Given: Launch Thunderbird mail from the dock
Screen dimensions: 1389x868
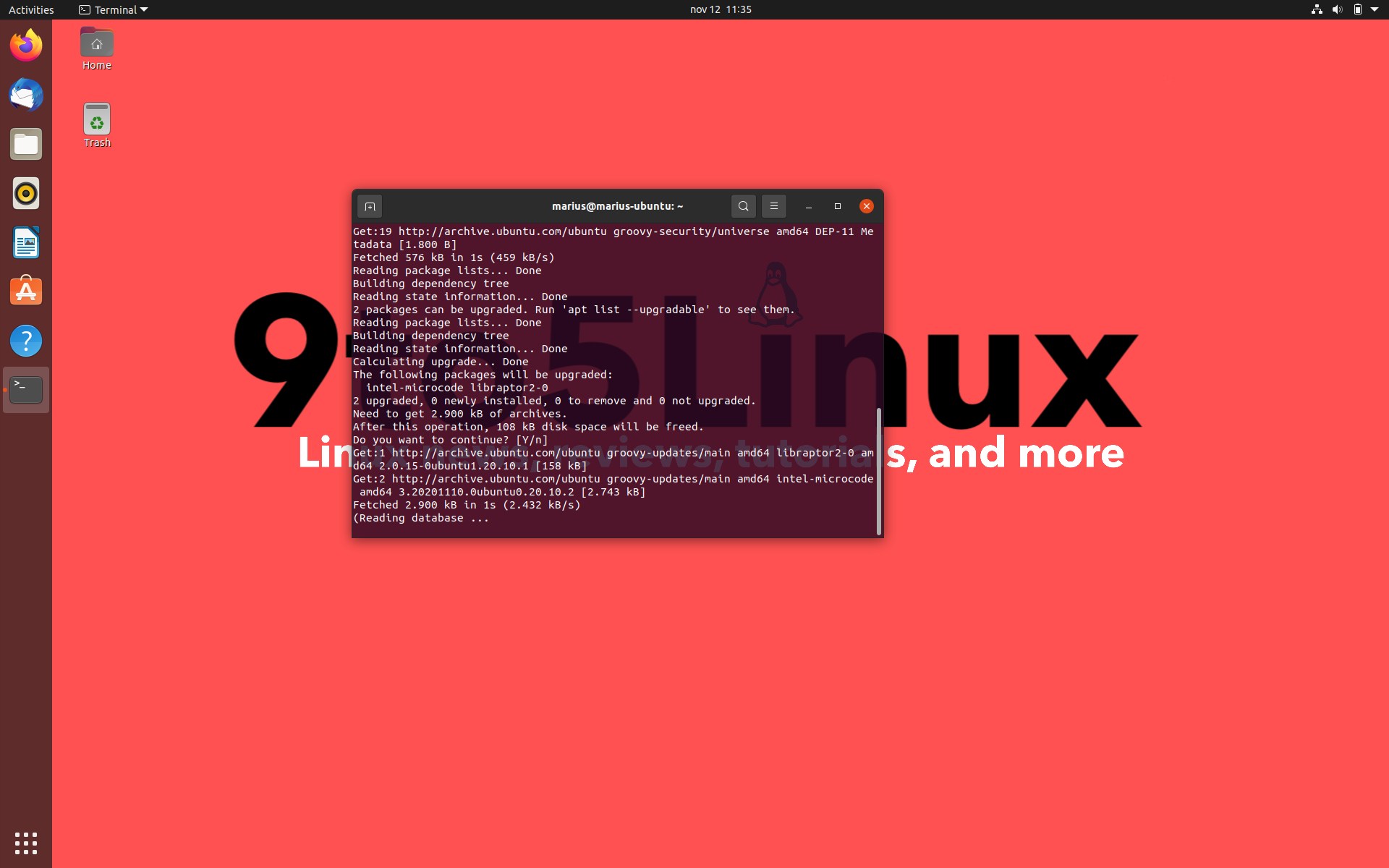Looking at the screenshot, I should pos(26,95).
